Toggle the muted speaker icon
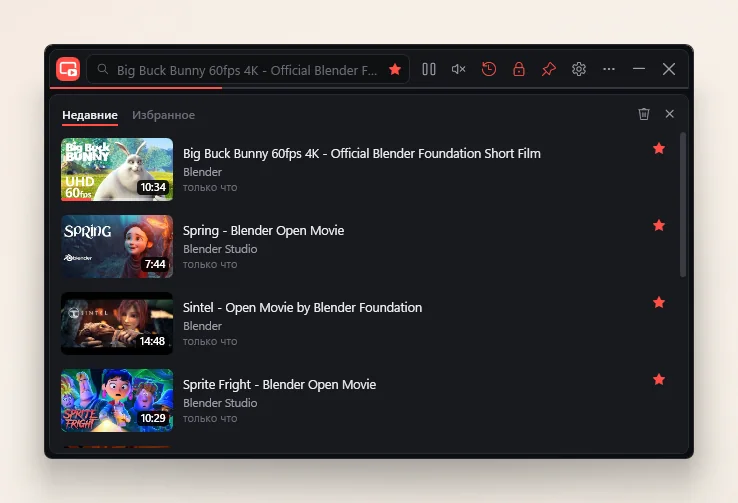This screenshot has width=738, height=503. [458, 69]
